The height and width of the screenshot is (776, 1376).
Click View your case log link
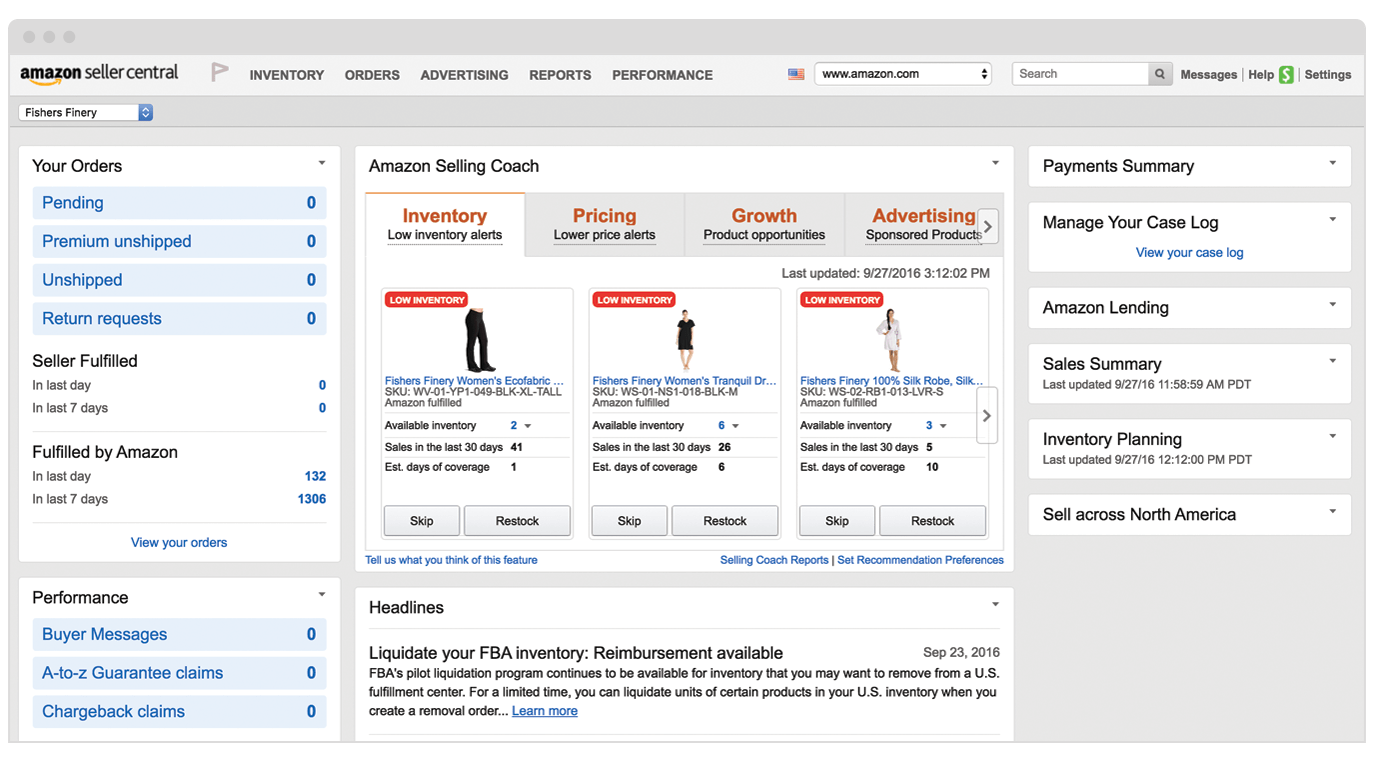point(1190,253)
